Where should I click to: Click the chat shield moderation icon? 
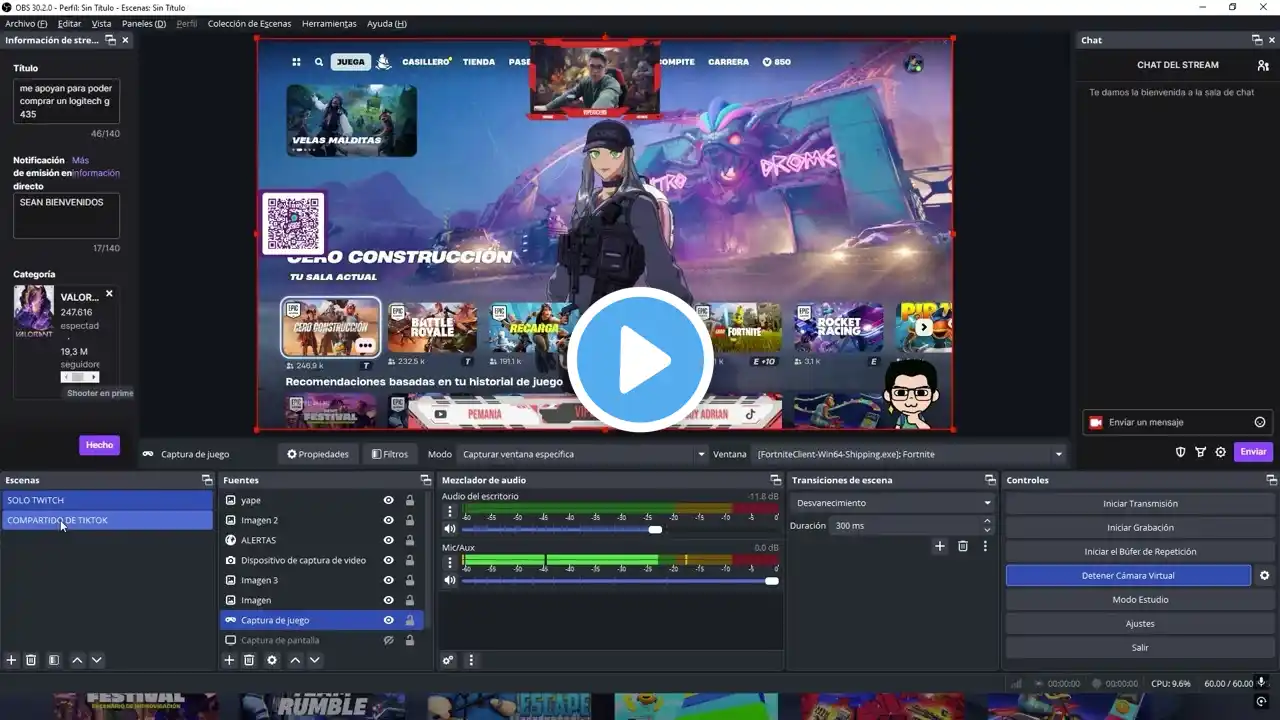pos(1180,452)
